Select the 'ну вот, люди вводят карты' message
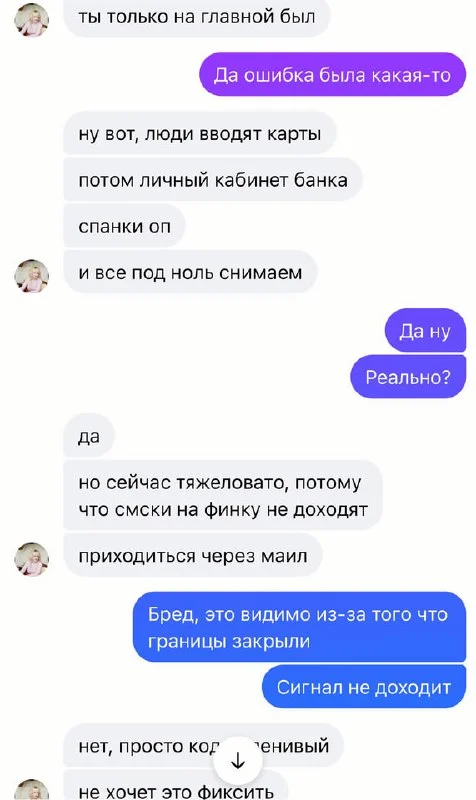This screenshot has height=800, width=476. pos(199,134)
